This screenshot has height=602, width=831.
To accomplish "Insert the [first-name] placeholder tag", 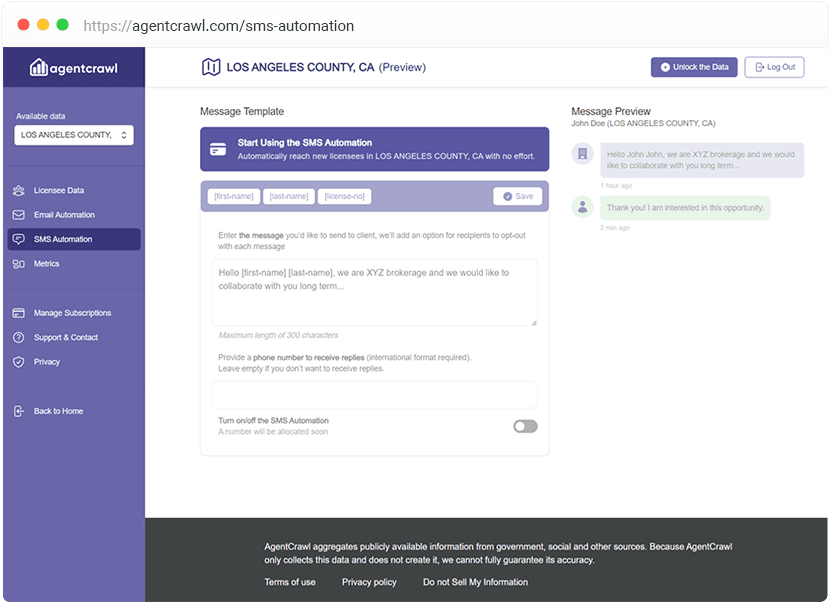I will 234,197.
